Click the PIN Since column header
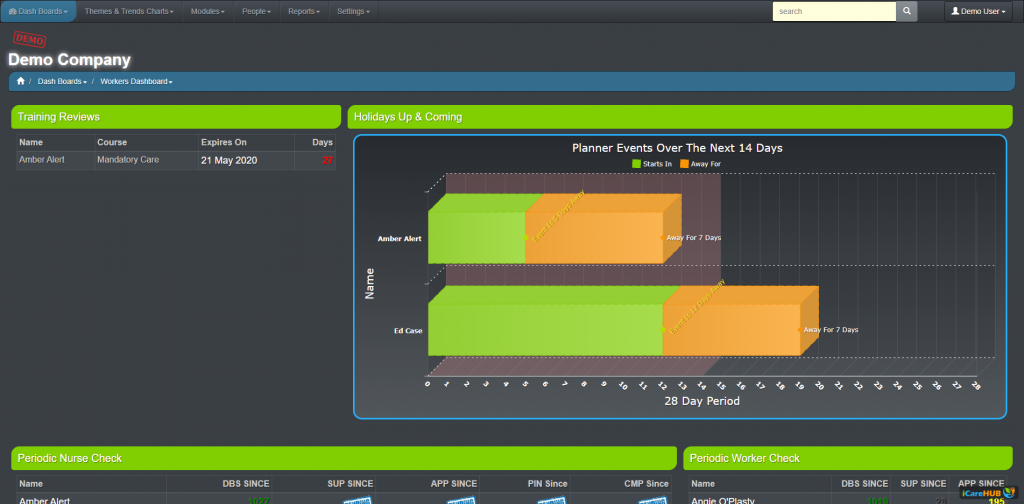 (x=547, y=484)
